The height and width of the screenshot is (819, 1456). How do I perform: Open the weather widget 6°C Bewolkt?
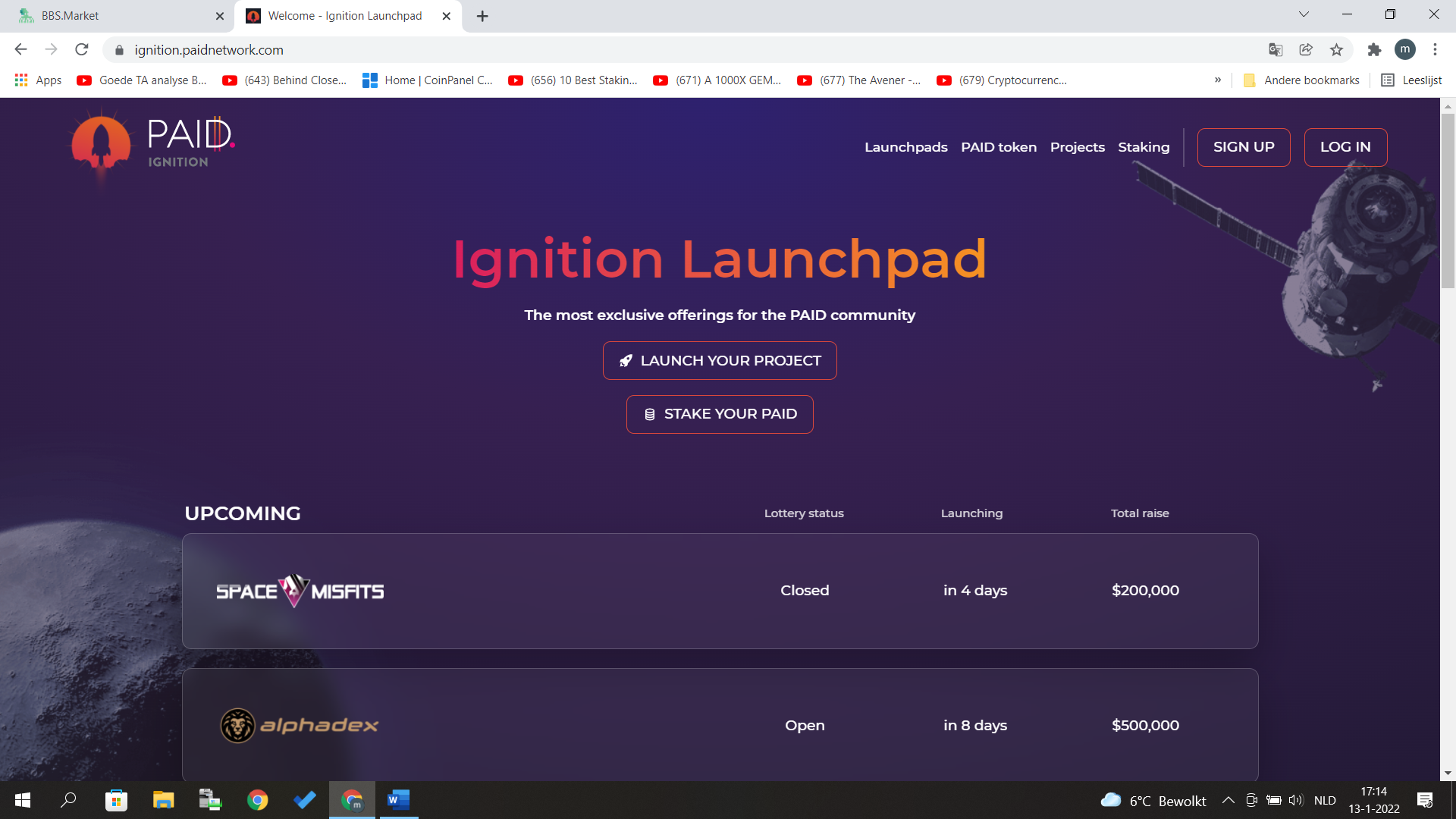[1153, 801]
